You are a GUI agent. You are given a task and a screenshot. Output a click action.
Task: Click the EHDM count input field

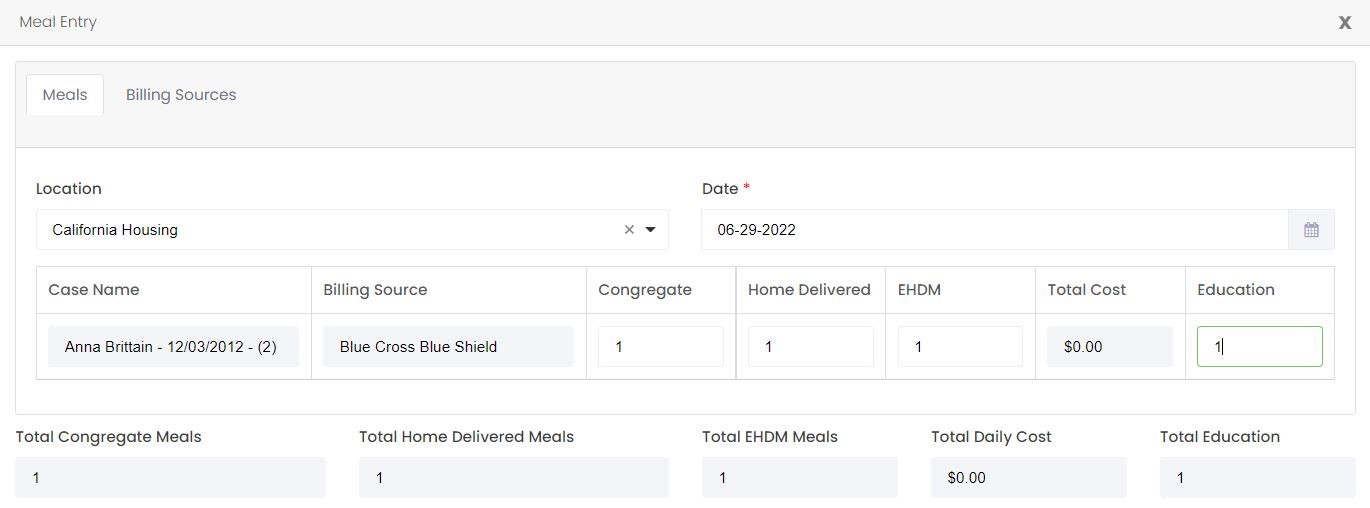point(960,347)
